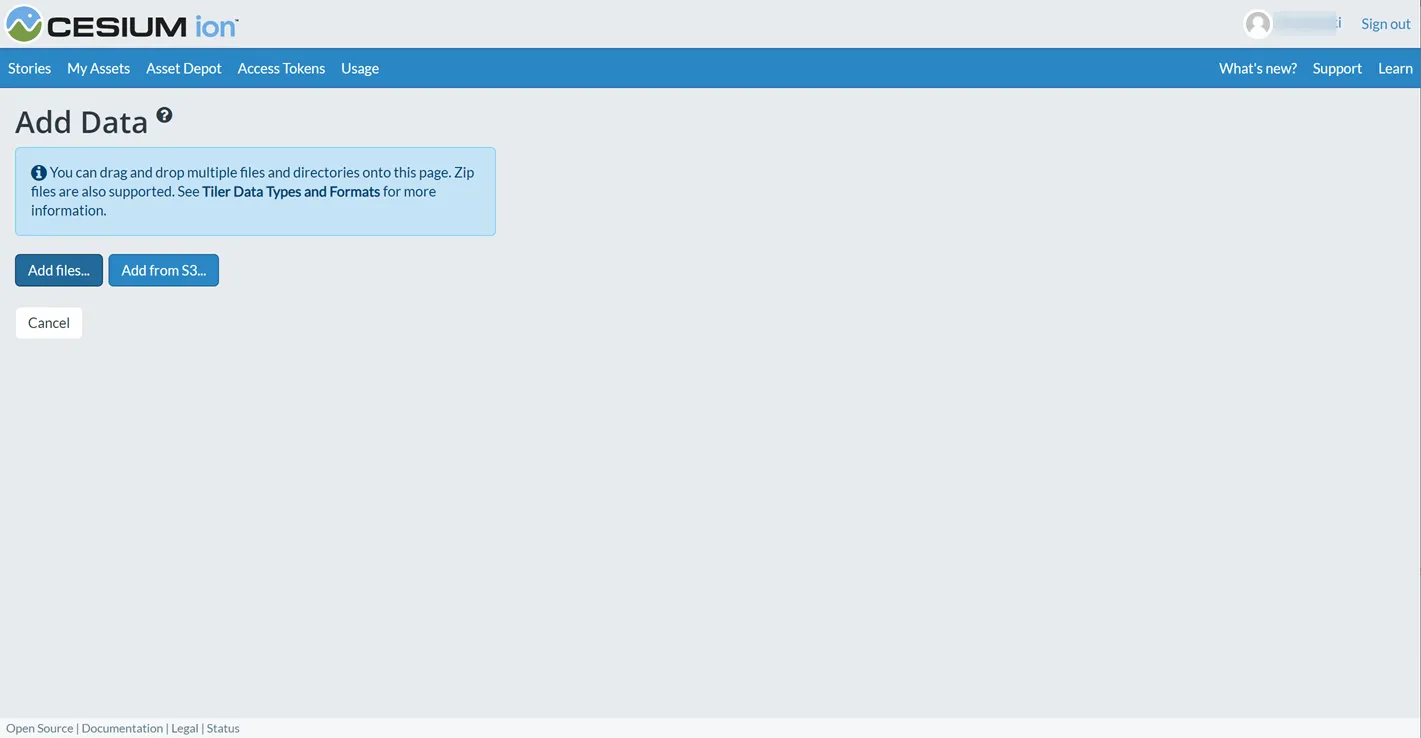Click the info icon in the blue notice
Screen dimensions: 1421x738
(39, 173)
